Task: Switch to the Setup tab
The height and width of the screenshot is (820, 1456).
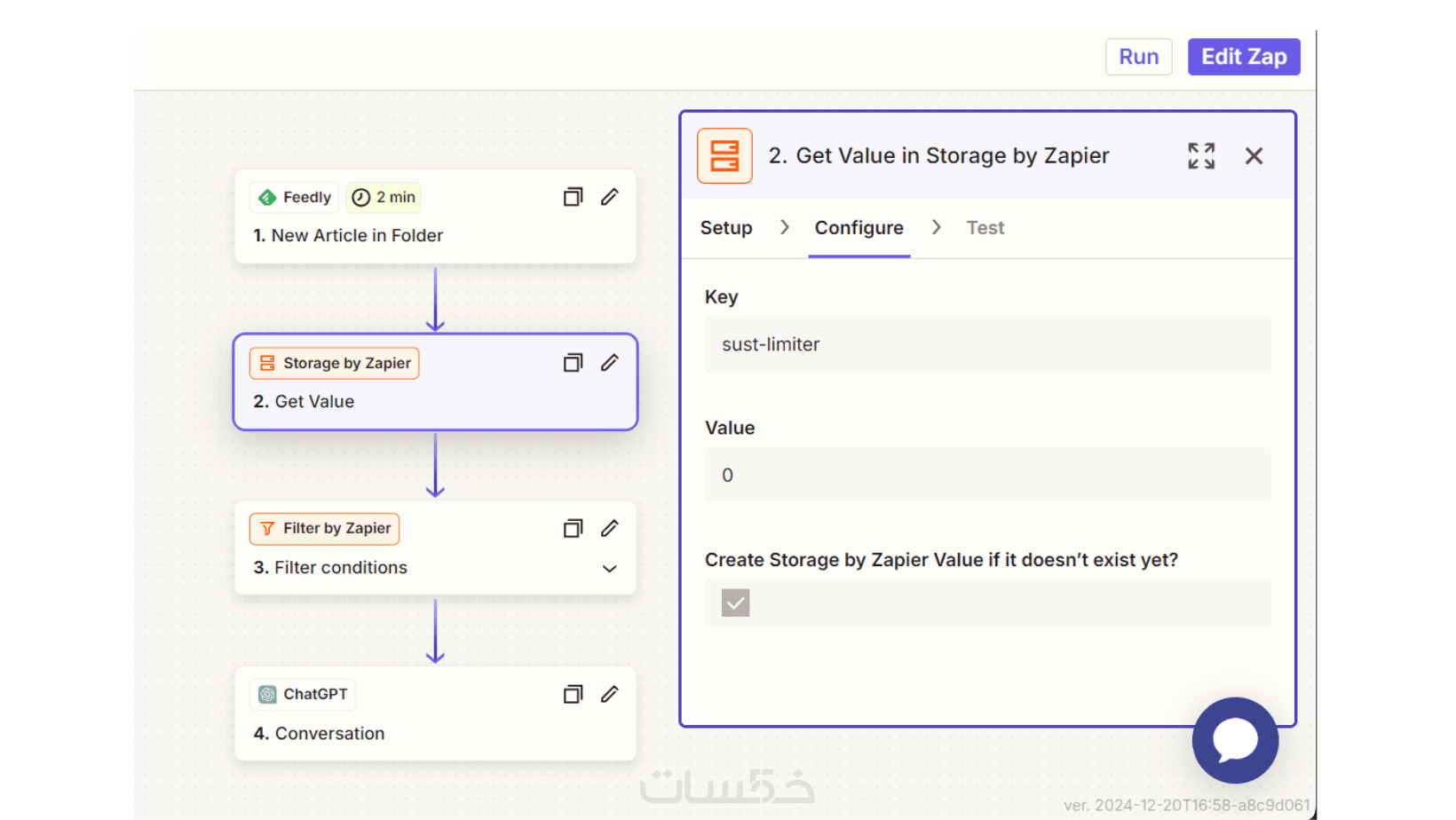Action: point(725,228)
